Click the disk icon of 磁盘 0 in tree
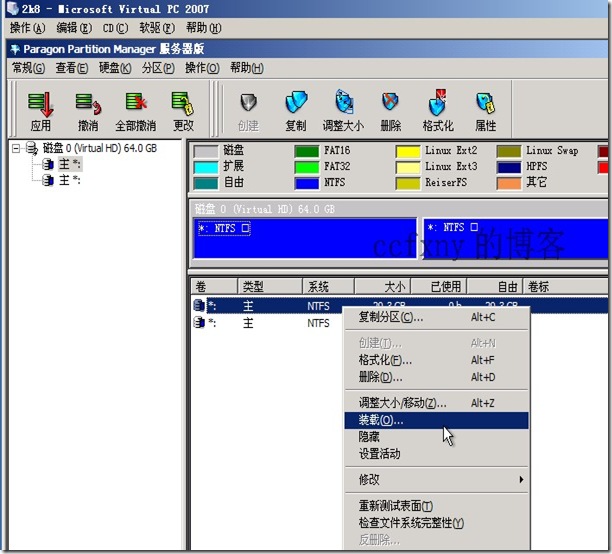The image size is (612, 554). [x=32, y=148]
